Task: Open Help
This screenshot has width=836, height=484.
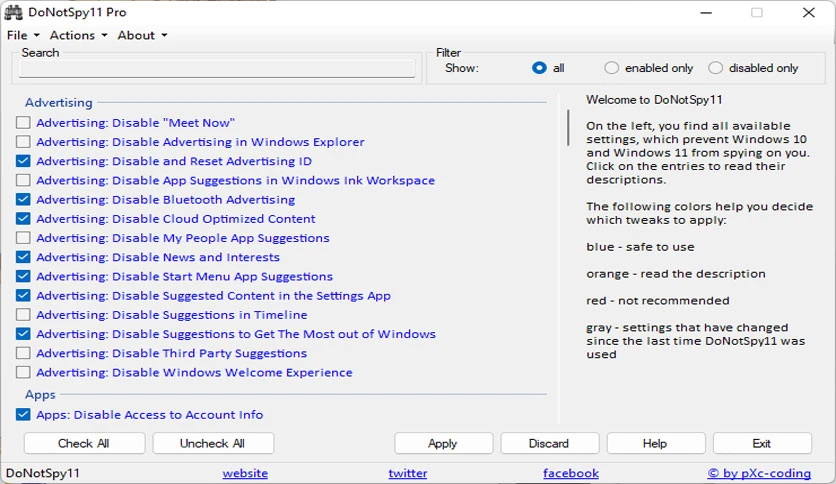Action: pos(656,443)
